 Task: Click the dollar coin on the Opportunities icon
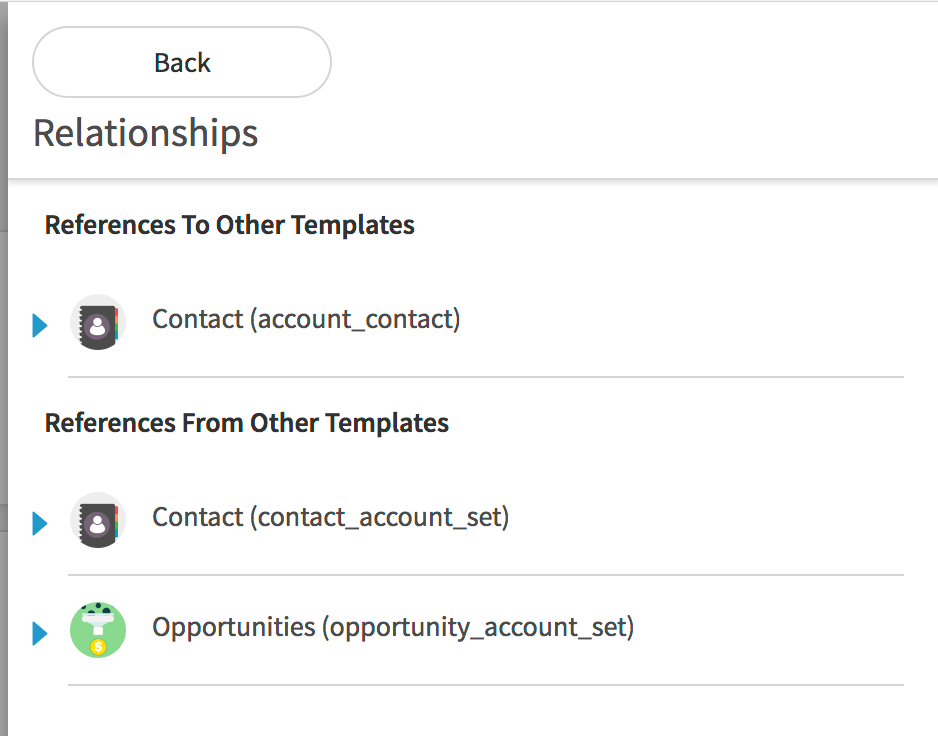click(98, 646)
